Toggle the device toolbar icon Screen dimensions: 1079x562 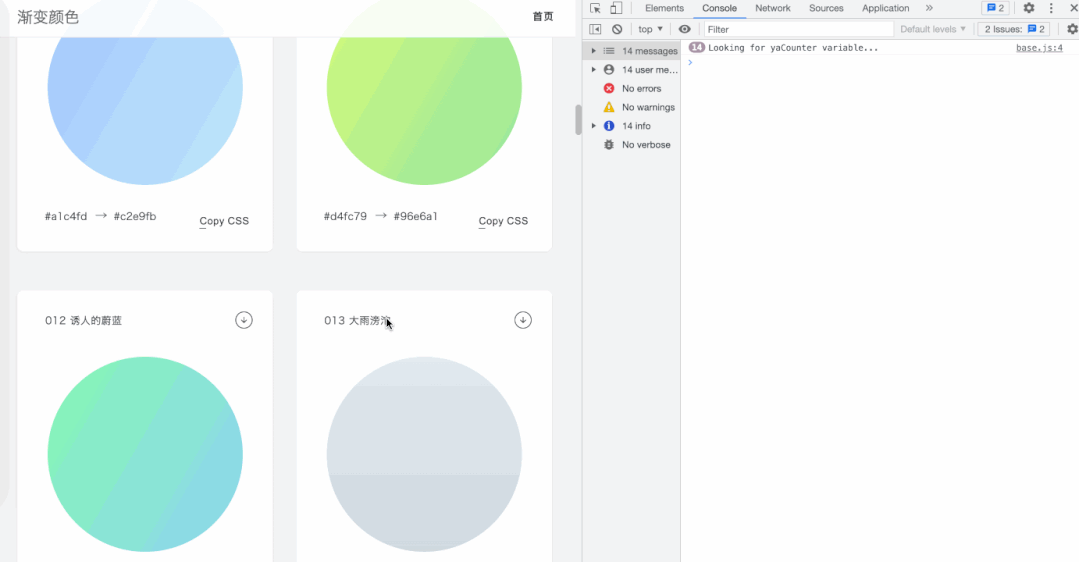(x=616, y=8)
